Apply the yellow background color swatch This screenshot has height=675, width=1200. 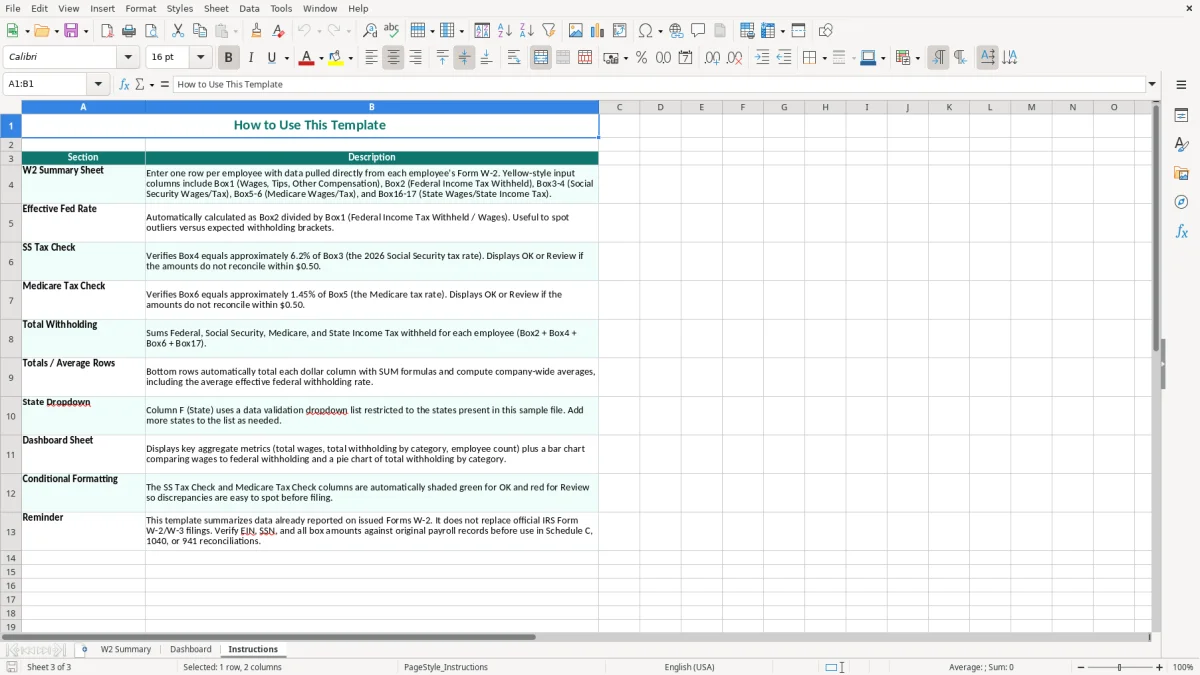(x=336, y=58)
